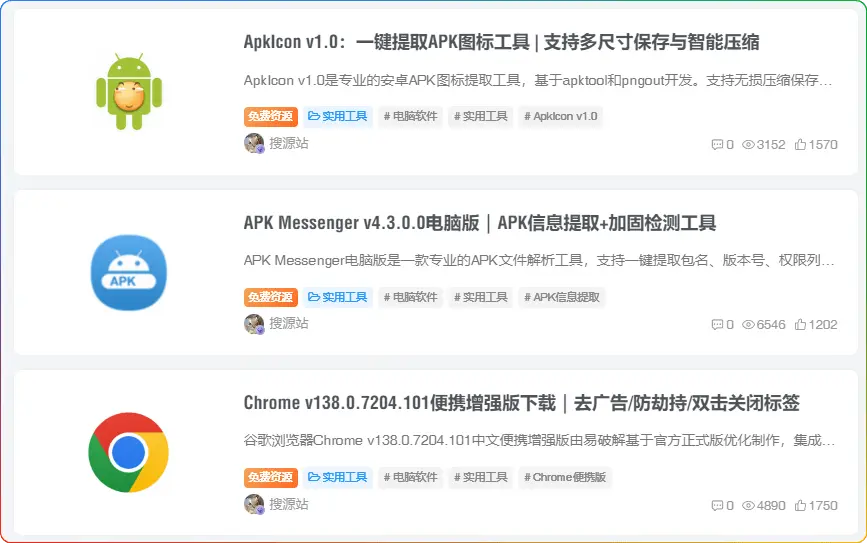Select the # APK信息提取 tag
This screenshot has height=543, width=867.
pyautogui.click(x=562, y=297)
